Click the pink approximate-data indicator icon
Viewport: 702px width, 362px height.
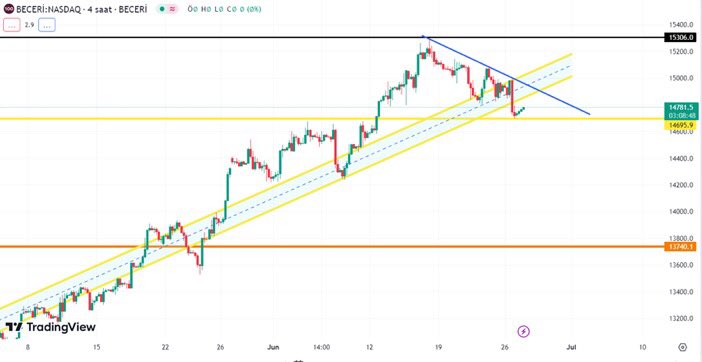point(172,9)
